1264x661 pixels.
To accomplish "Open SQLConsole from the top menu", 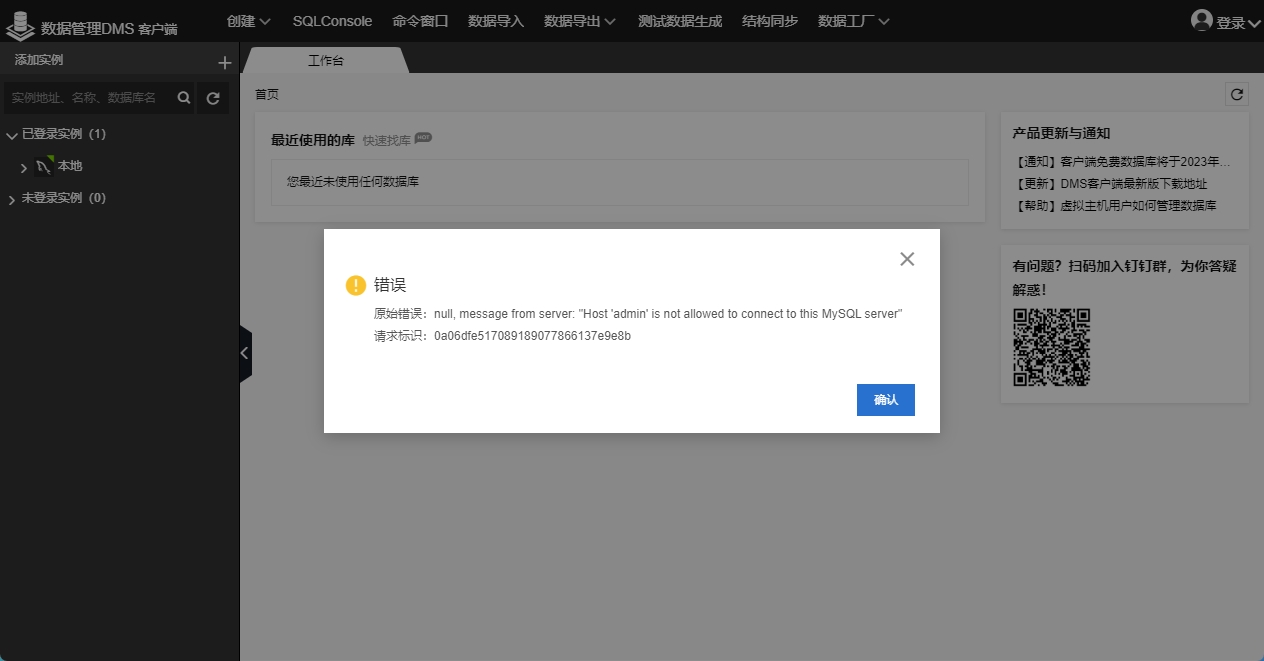I will click(332, 21).
